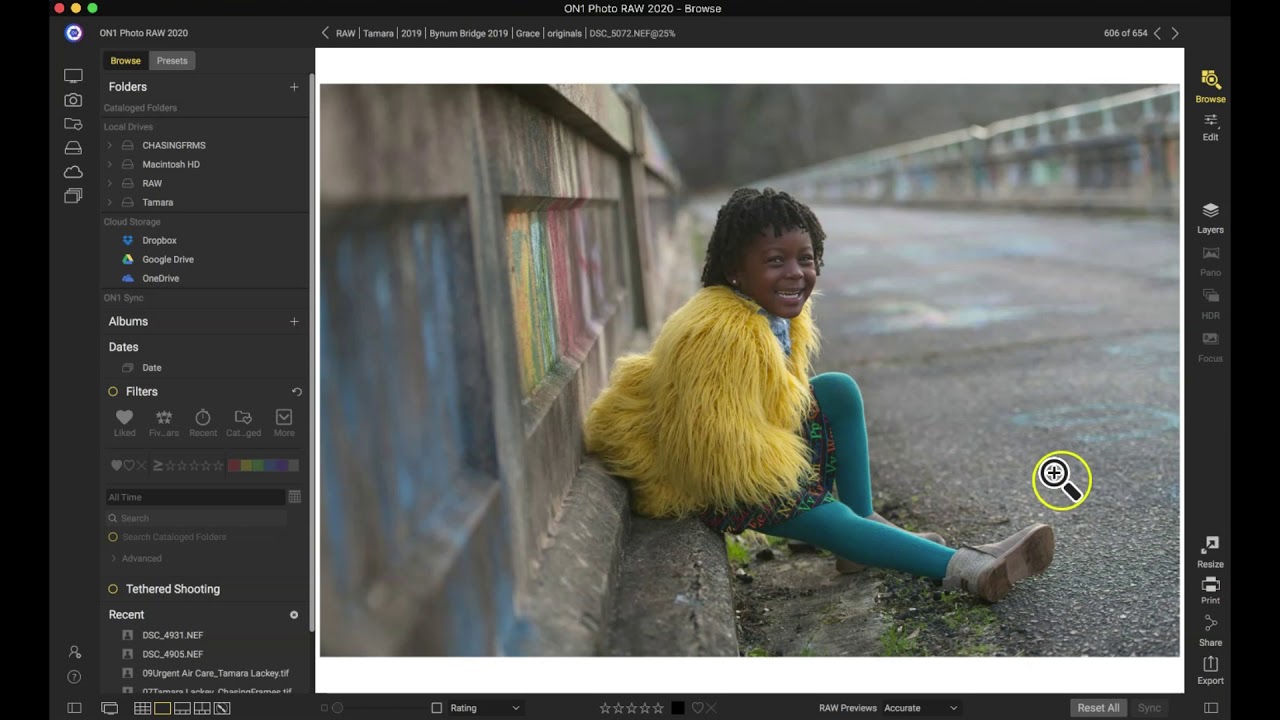Expand the RAW drive

(109, 183)
